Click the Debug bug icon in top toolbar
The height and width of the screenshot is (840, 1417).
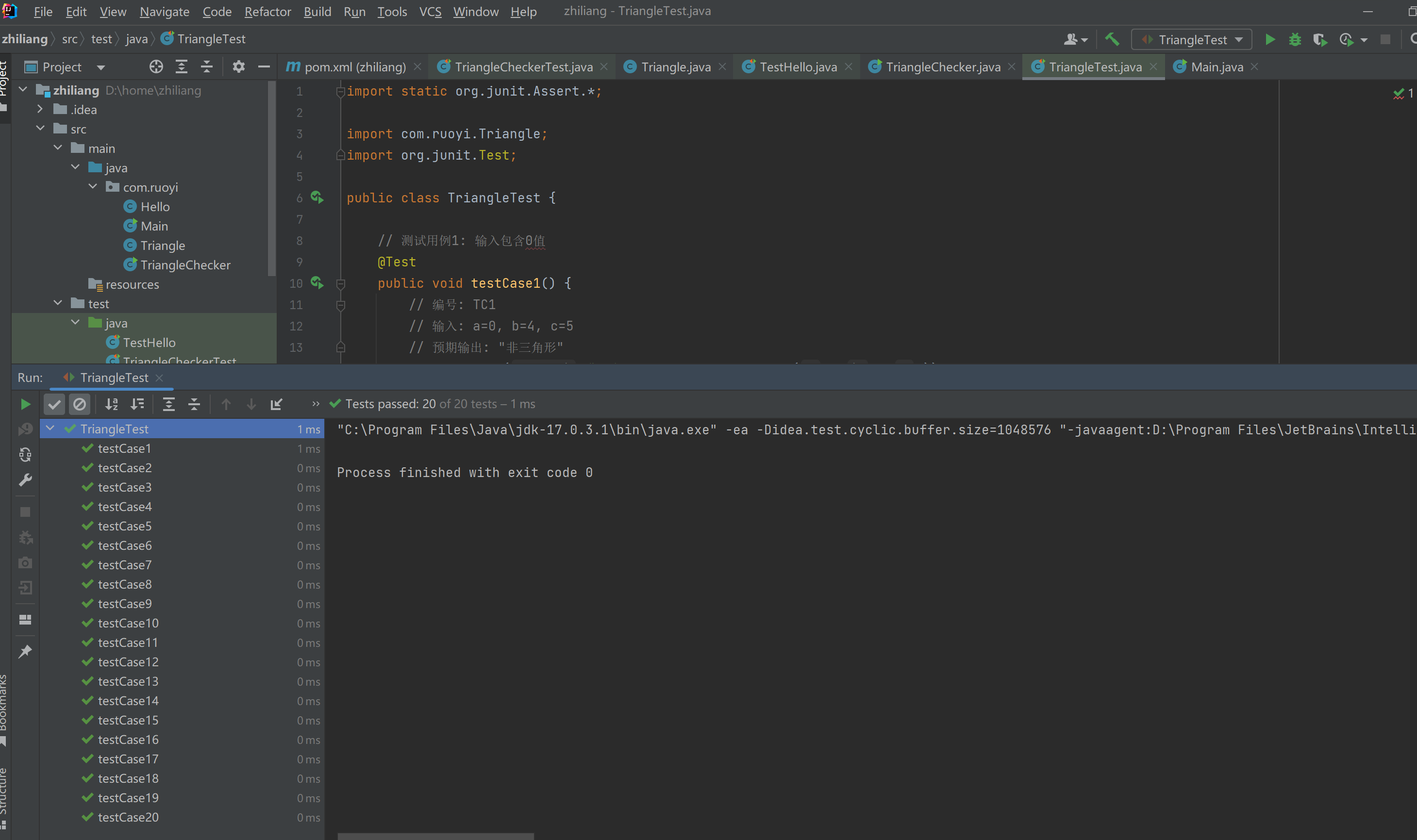tap(1295, 40)
